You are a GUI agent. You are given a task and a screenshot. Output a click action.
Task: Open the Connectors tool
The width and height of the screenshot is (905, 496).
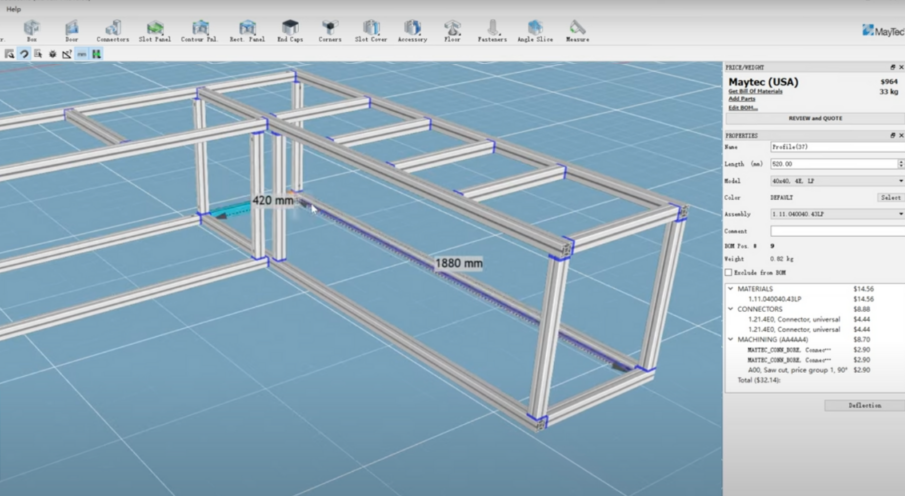pyautogui.click(x=113, y=31)
